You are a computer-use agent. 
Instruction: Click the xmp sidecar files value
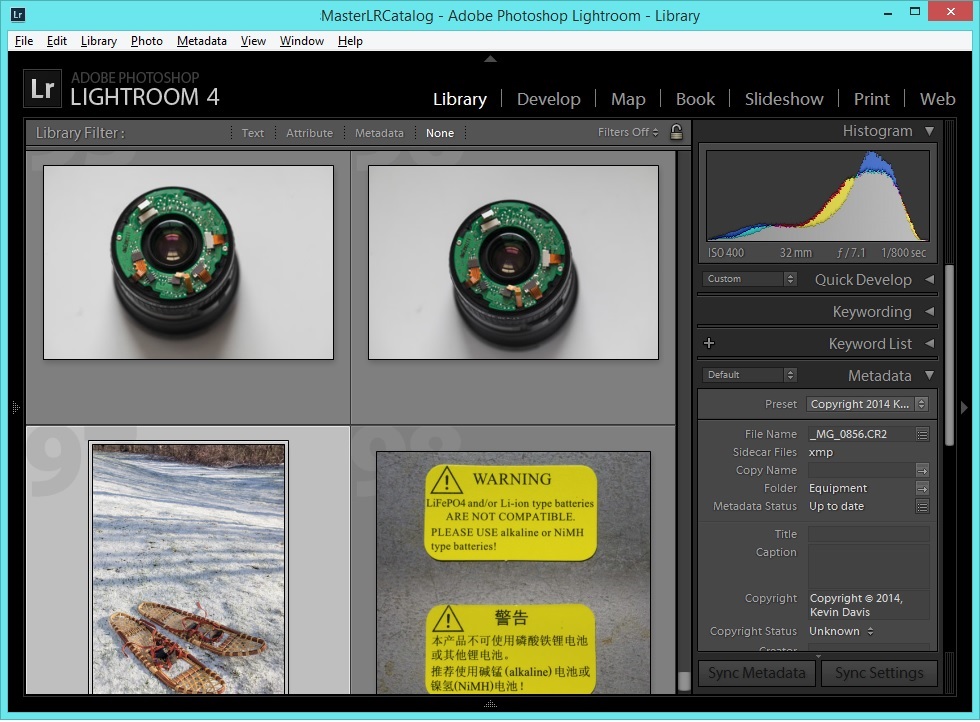click(821, 452)
